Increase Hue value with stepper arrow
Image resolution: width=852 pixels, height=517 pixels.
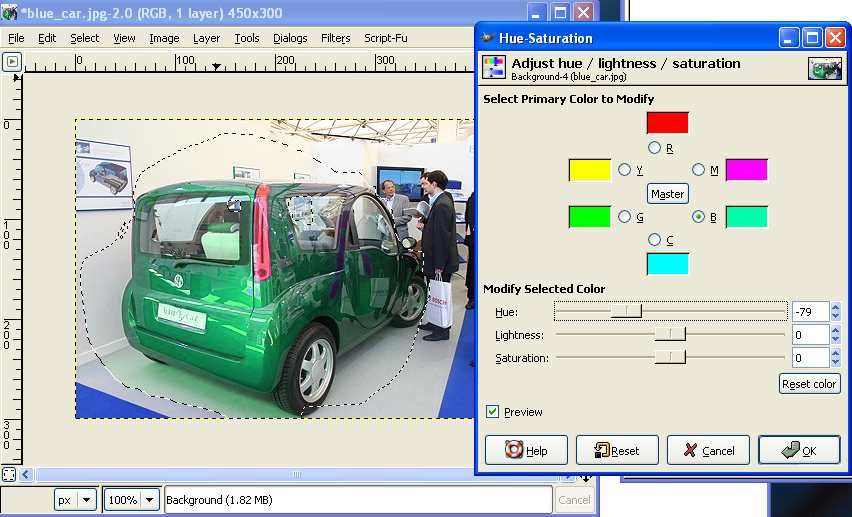tap(836, 307)
